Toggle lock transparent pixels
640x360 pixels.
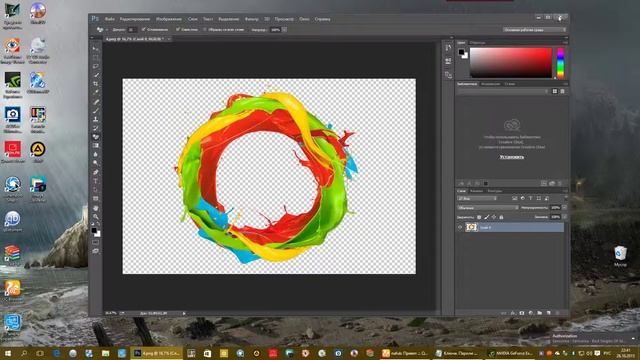coord(479,217)
